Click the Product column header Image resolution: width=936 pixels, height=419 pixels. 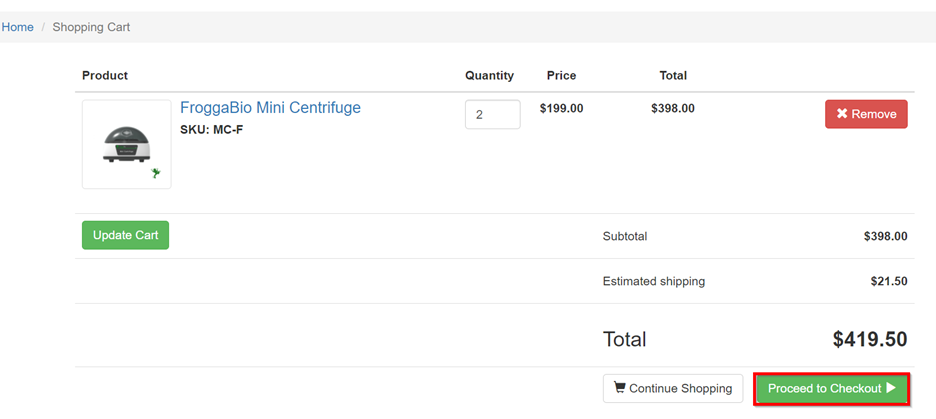coord(105,76)
